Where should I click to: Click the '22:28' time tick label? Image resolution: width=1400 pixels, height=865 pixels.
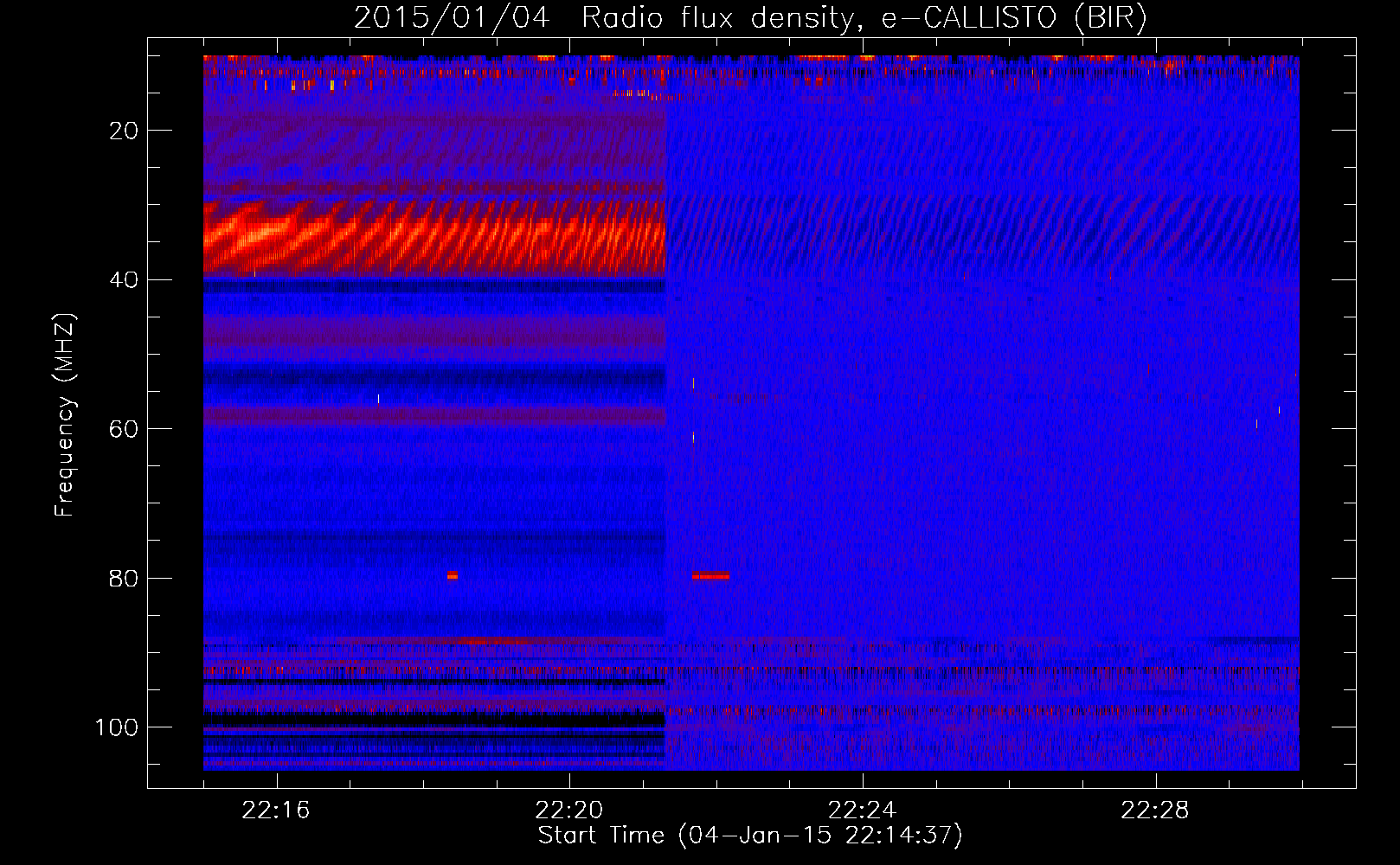tap(1155, 811)
